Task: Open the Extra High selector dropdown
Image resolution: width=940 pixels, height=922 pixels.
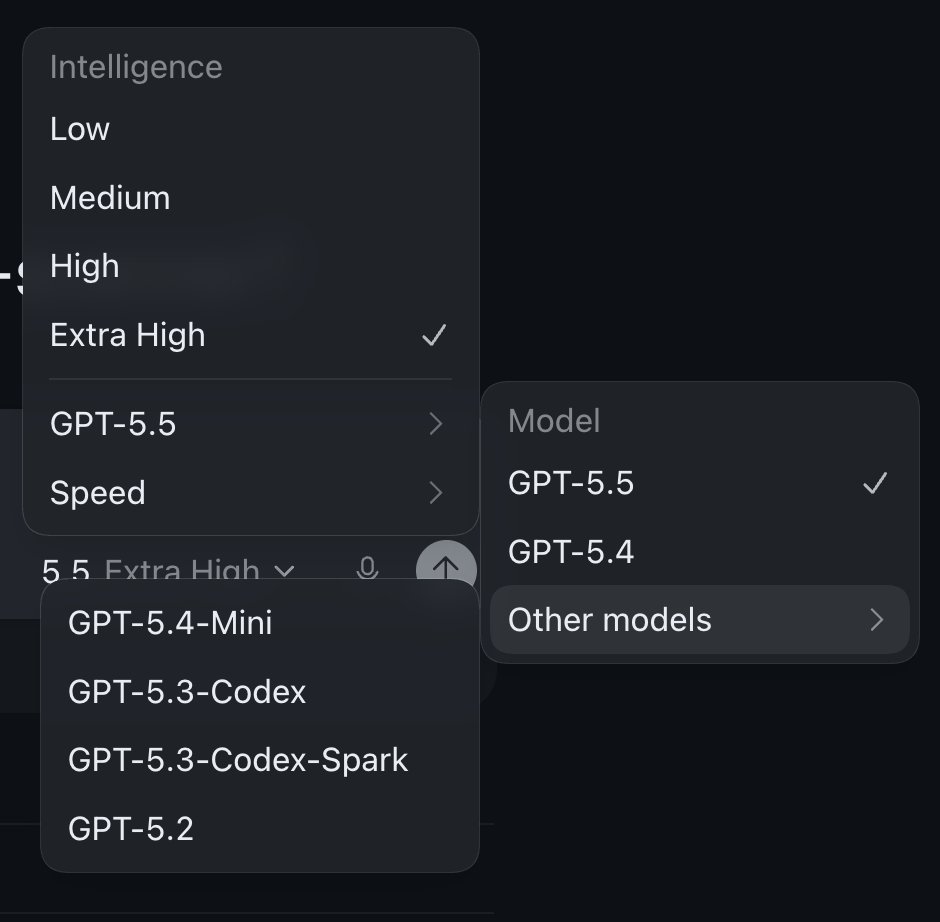Action: (x=200, y=569)
